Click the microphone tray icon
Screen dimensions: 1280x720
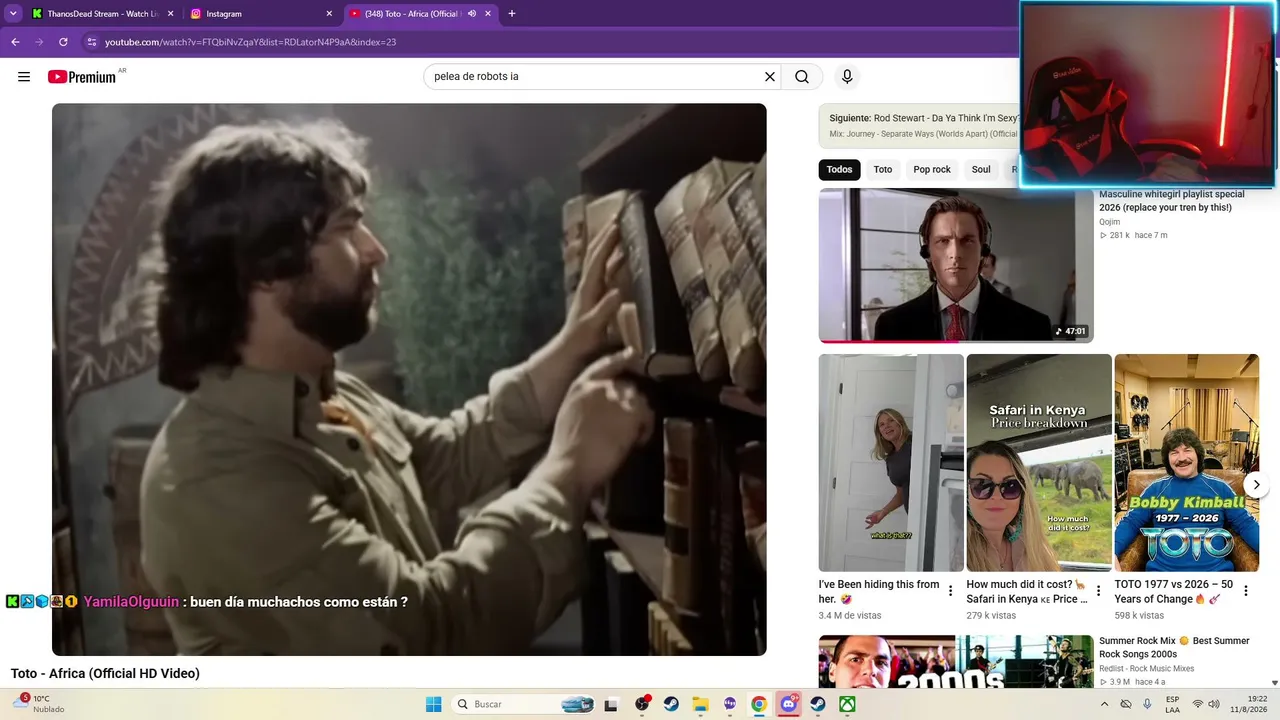(x=1147, y=704)
